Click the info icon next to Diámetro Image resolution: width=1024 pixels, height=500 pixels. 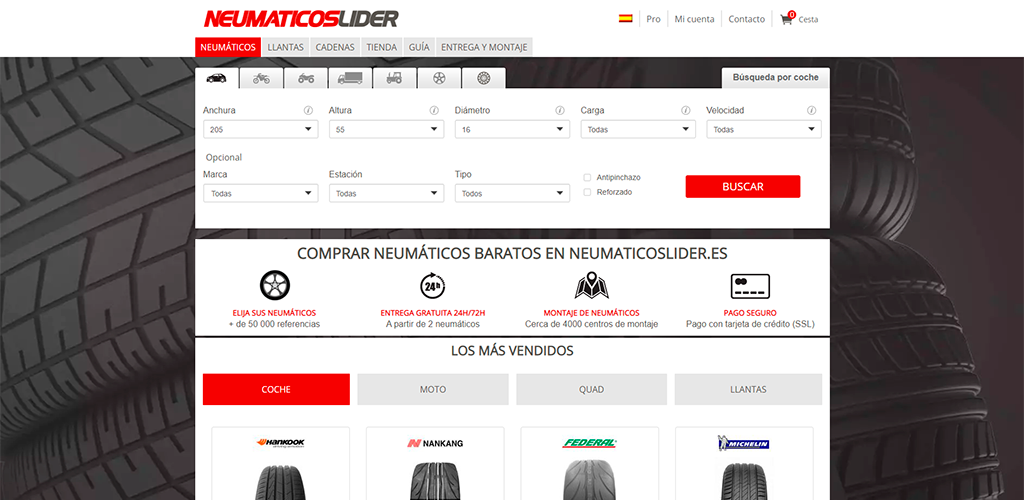point(560,110)
